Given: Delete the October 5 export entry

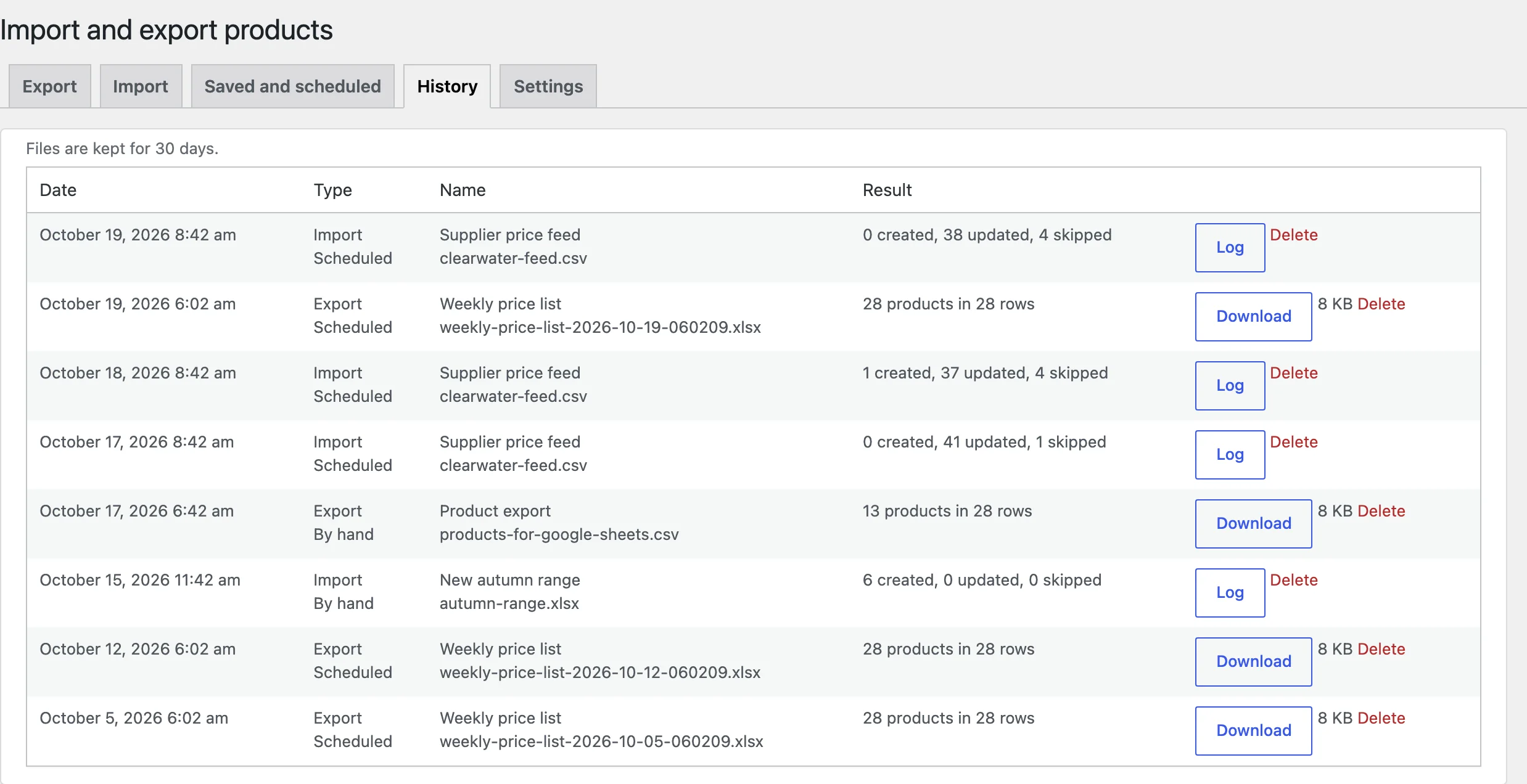Looking at the screenshot, I should pos(1381,718).
